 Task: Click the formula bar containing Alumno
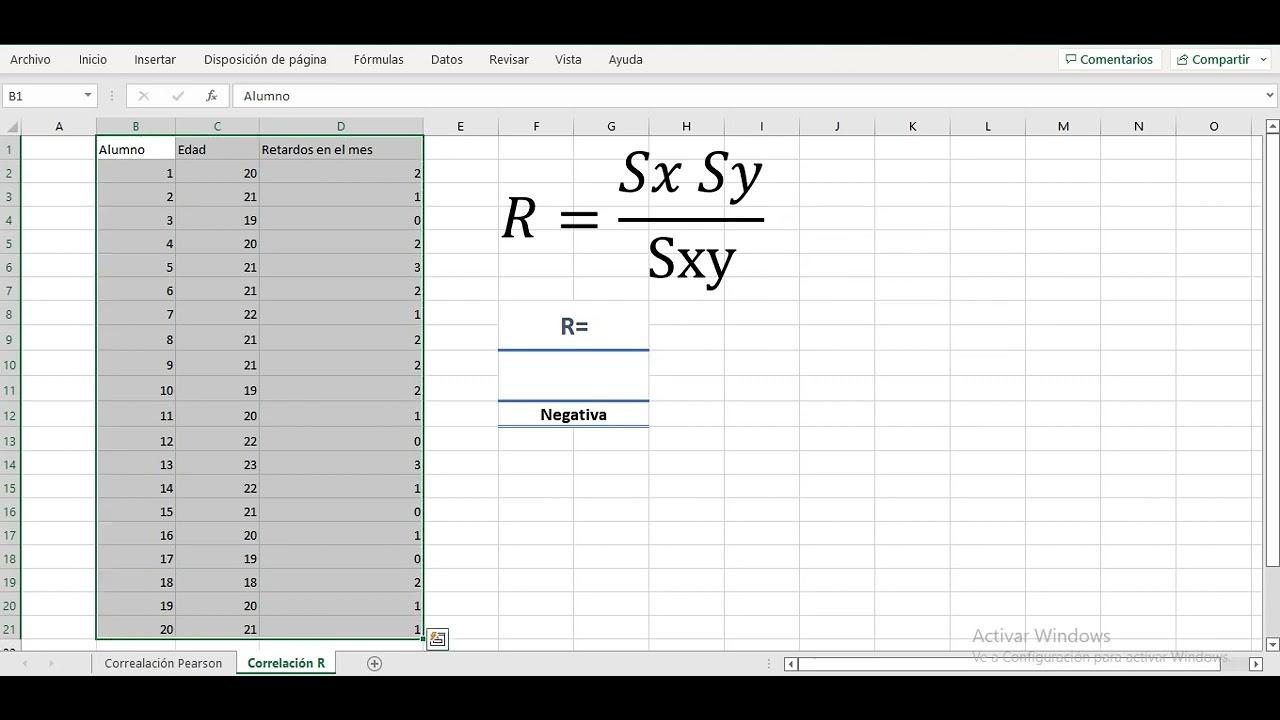click(748, 96)
